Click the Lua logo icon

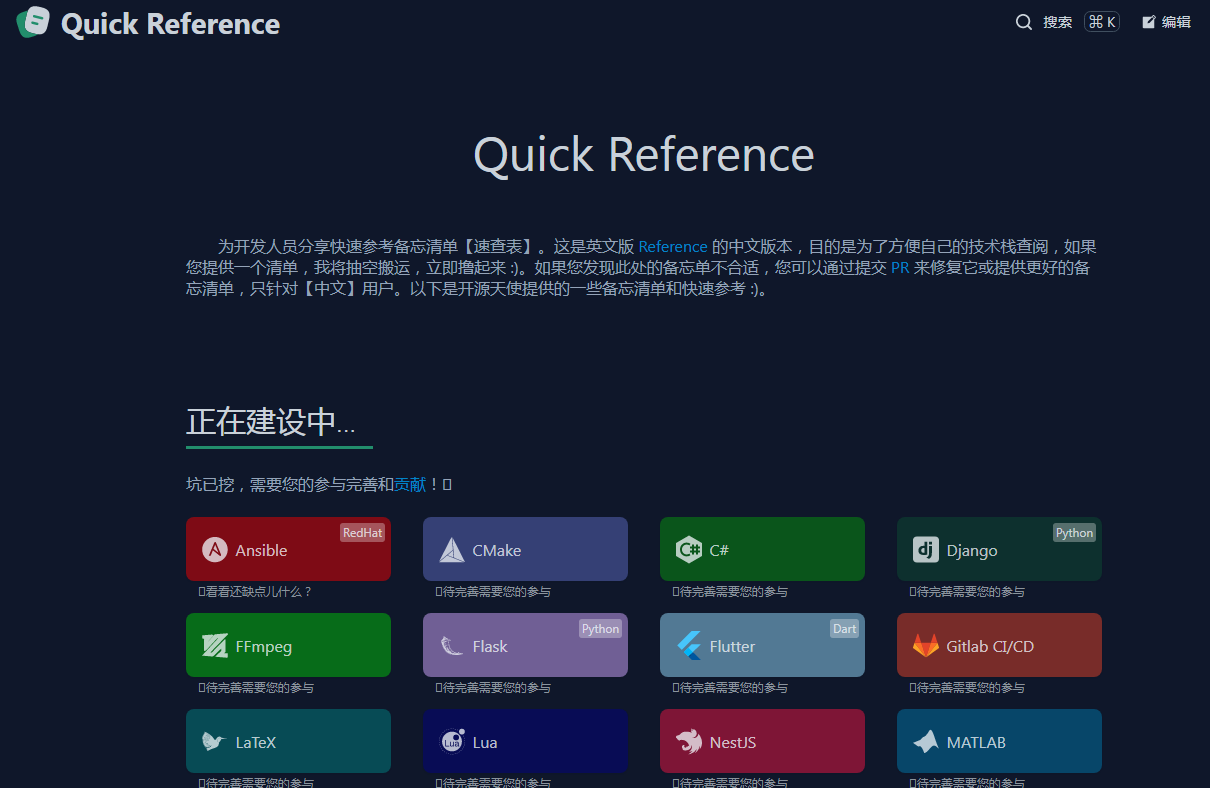[x=452, y=742]
